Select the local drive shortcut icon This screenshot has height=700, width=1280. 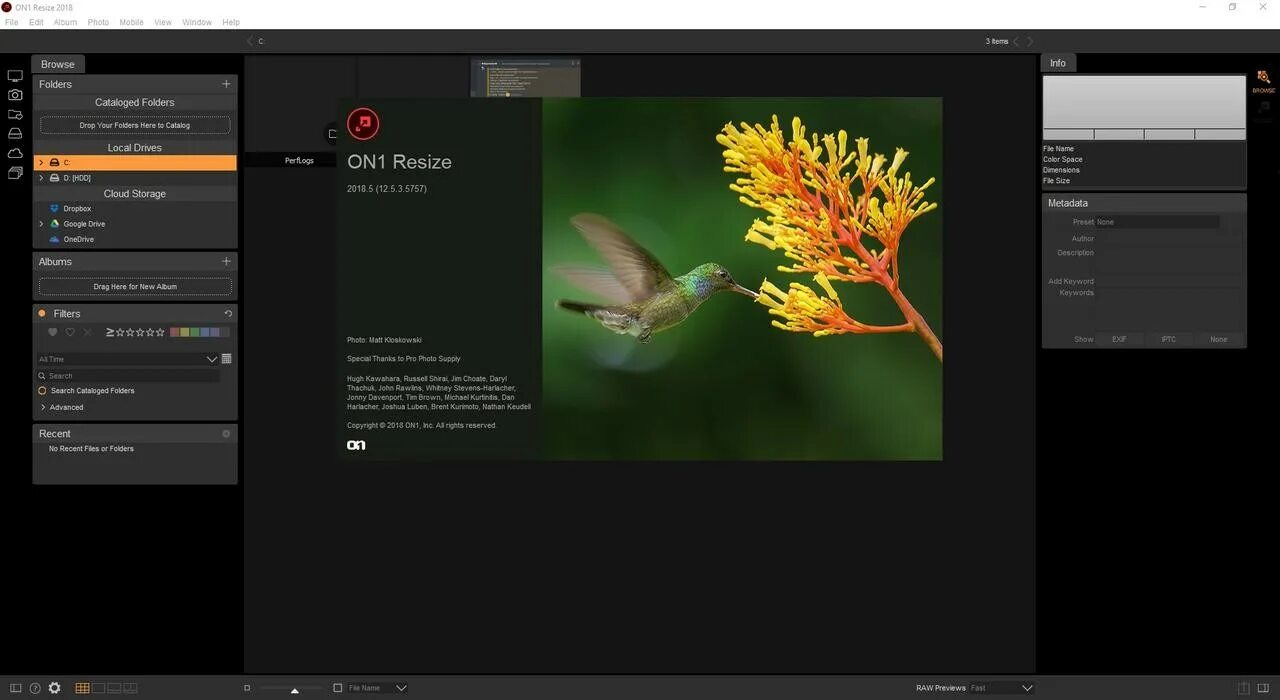(15, 133)
